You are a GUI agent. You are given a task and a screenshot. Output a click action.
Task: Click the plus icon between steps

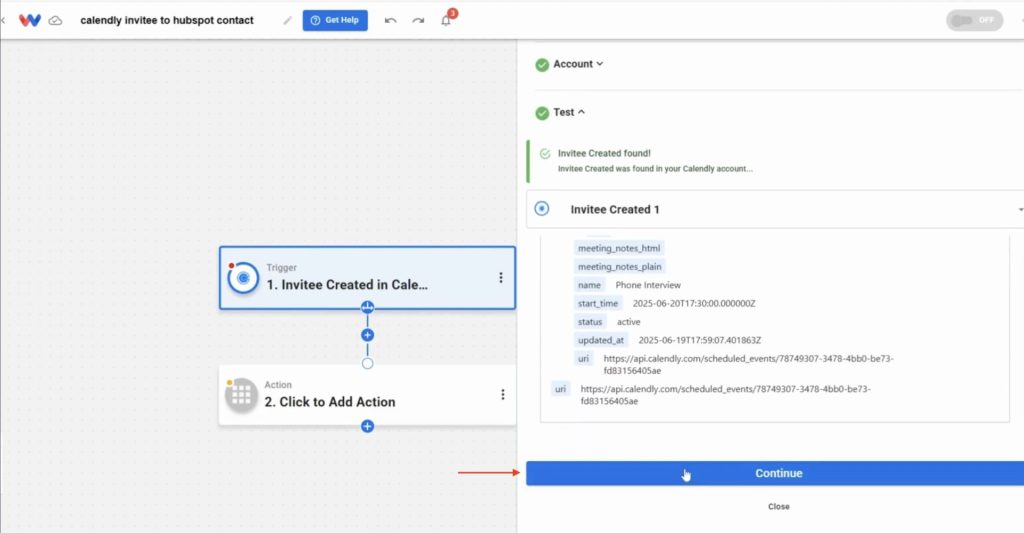point(367,335)
